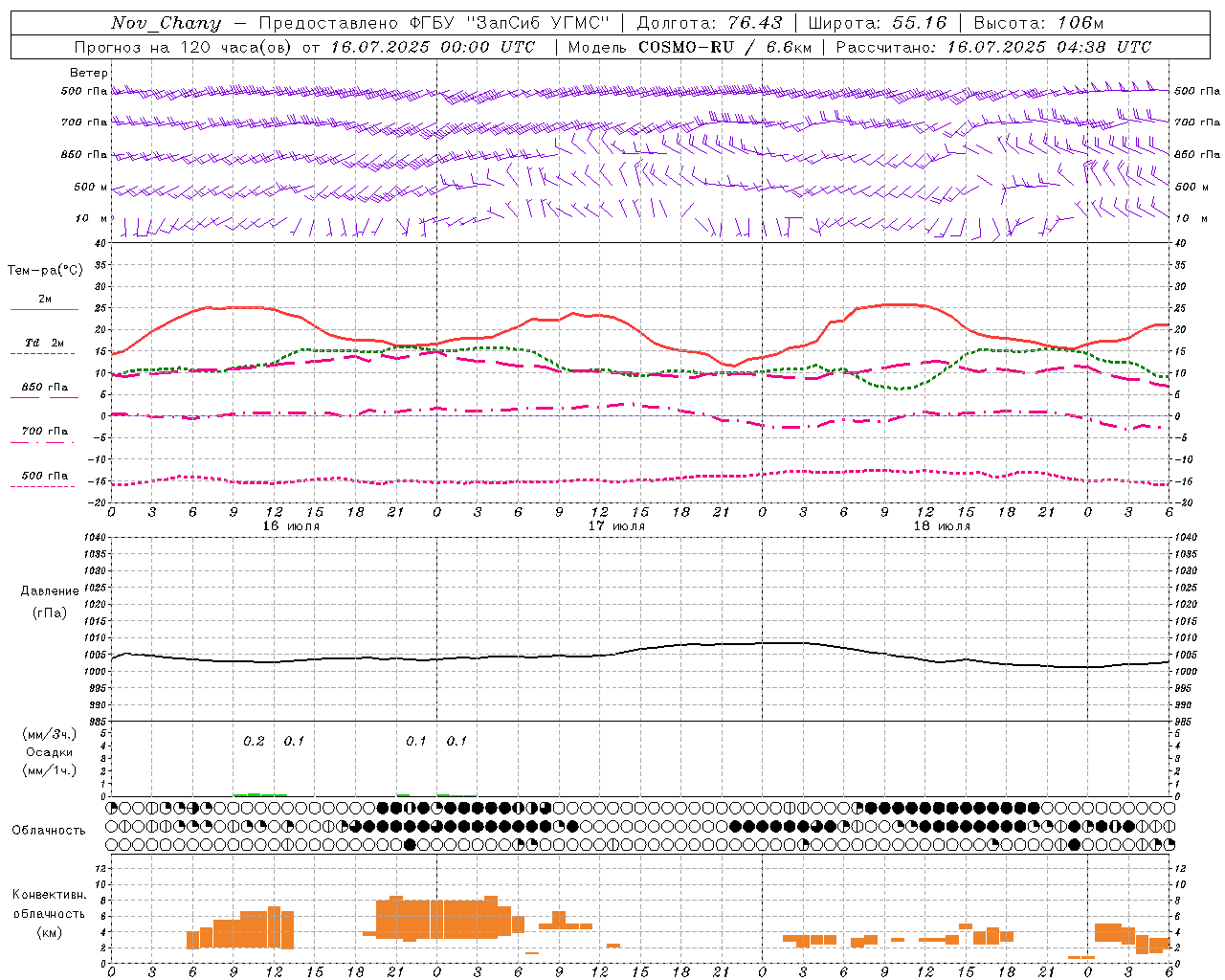Viewport: 1225px width, 980px height.
Task: Click the dashed line sample under 'Td 2м'
Action: click(42, 354)
